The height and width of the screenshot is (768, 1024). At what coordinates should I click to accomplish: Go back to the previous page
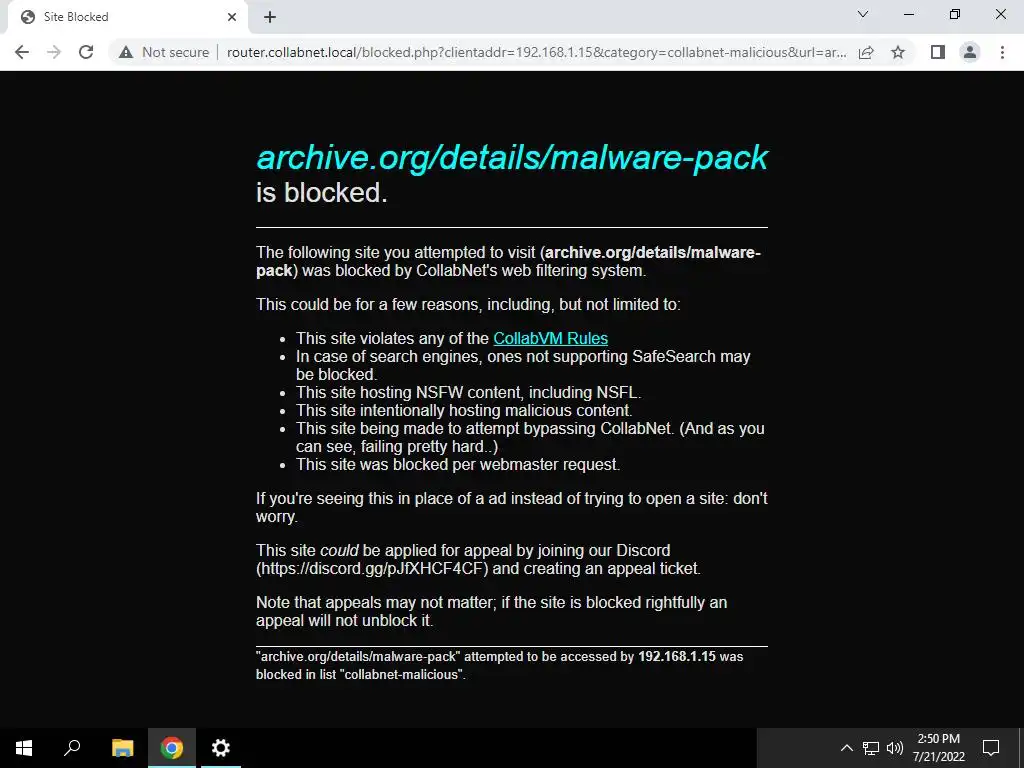(22, 52)
